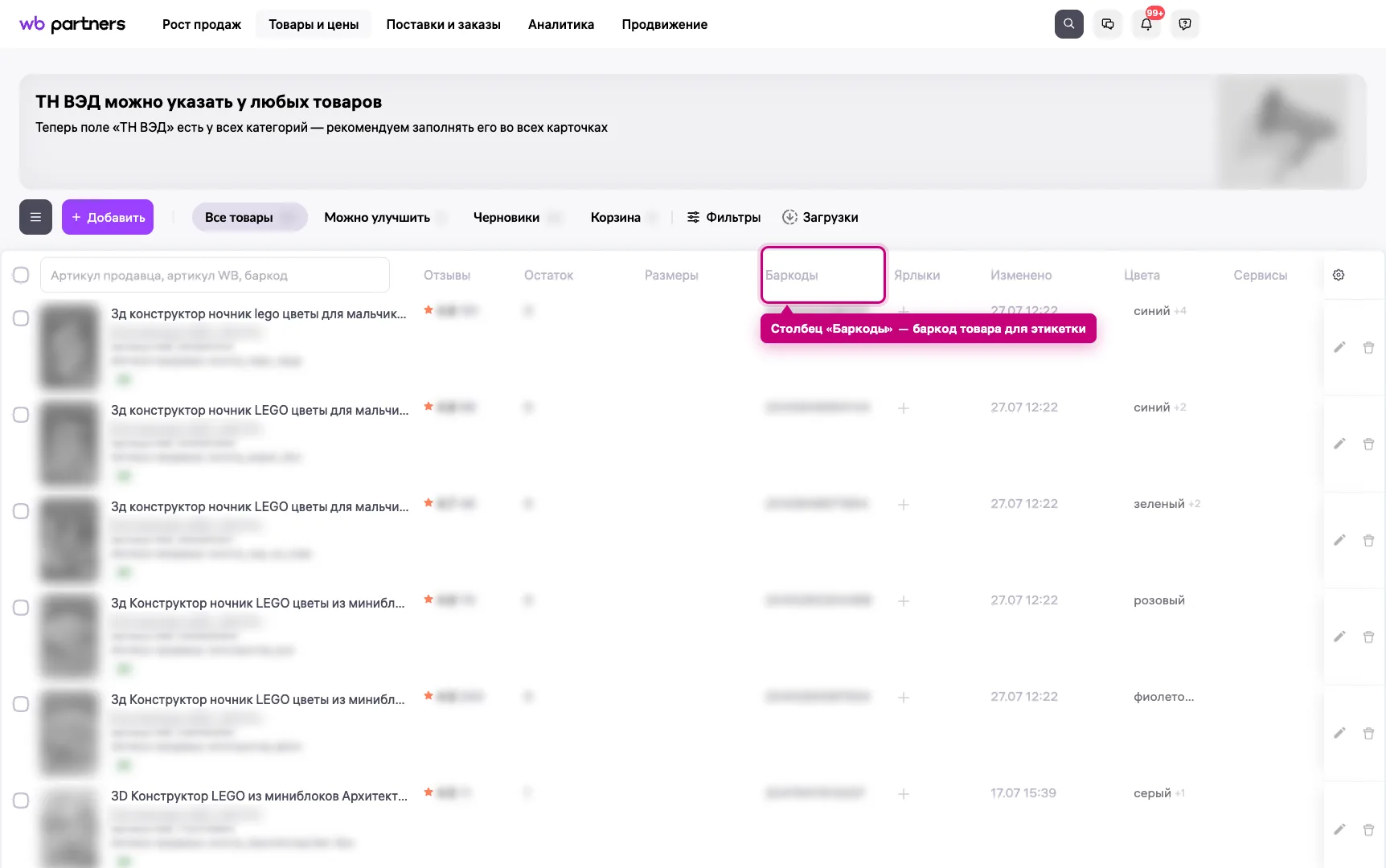The image size is (1386, 868).
Task: Focus the Артикул продавца search field
Action: 215,275
